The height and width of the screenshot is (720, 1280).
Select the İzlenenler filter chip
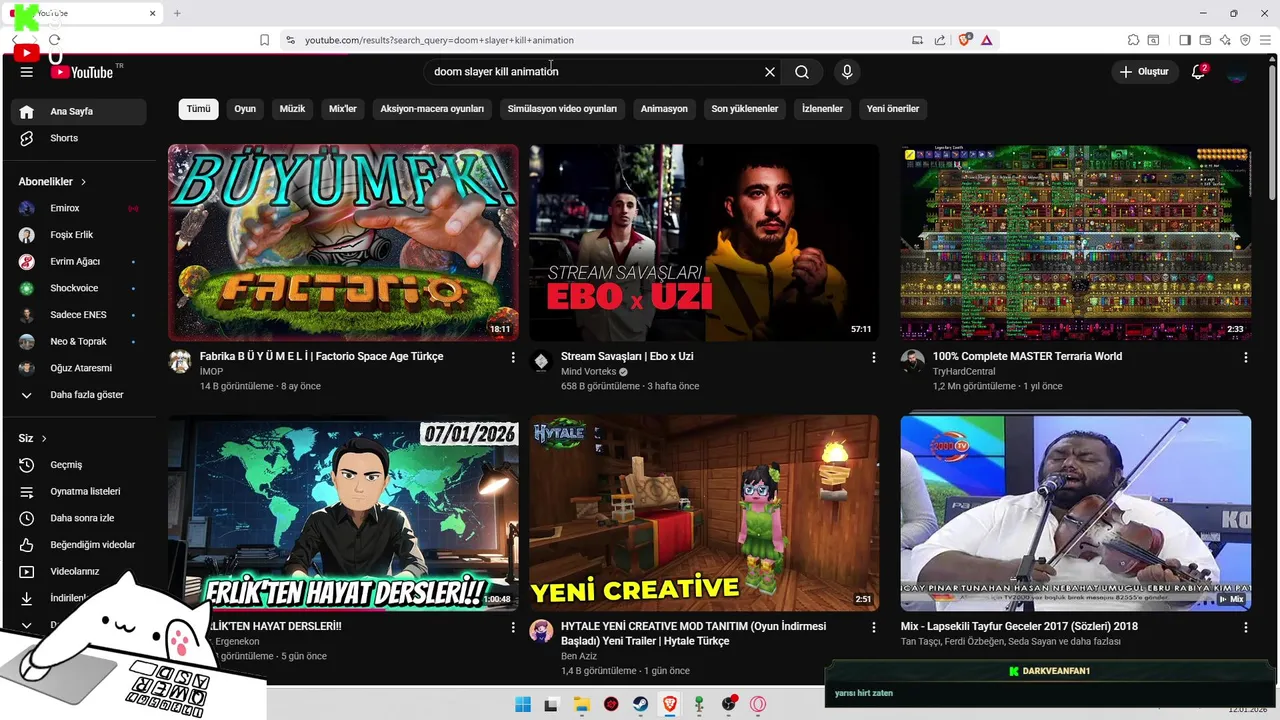822,109
